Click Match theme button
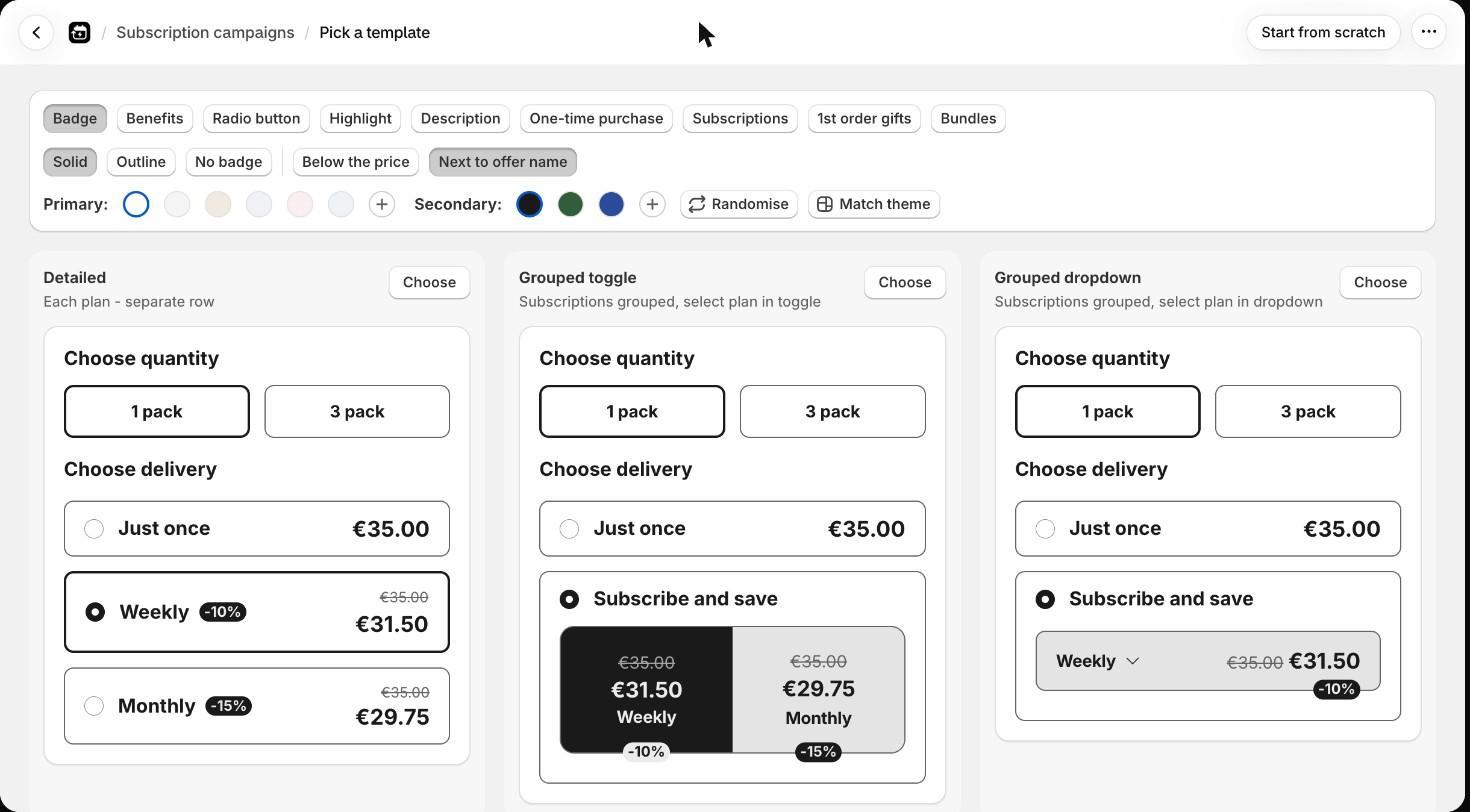 pos(874,204)
